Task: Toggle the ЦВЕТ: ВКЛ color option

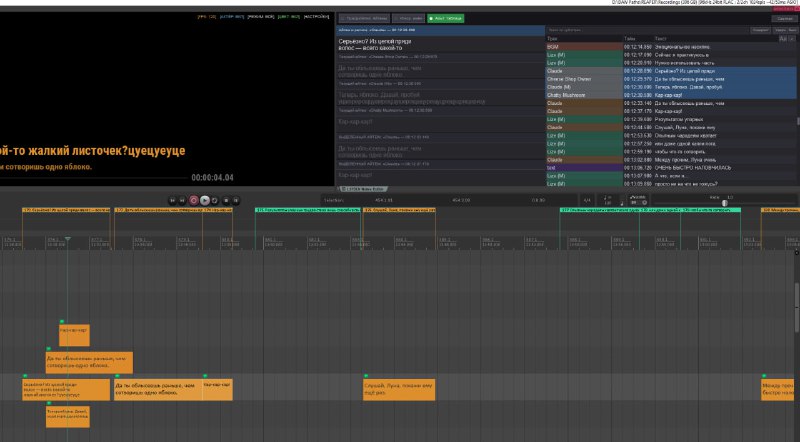Action: point(288,17)
